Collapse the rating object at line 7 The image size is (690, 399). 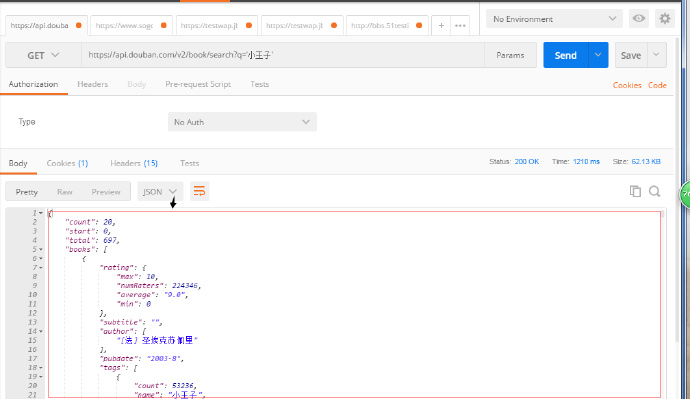tap(40, 267)
